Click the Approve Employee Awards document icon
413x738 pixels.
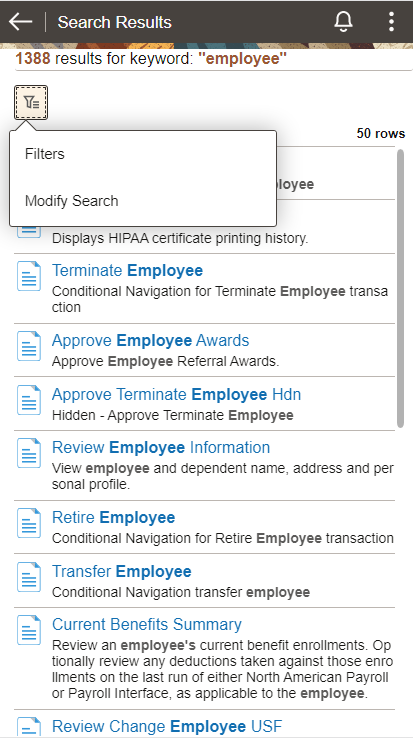[x=29, y=346]
